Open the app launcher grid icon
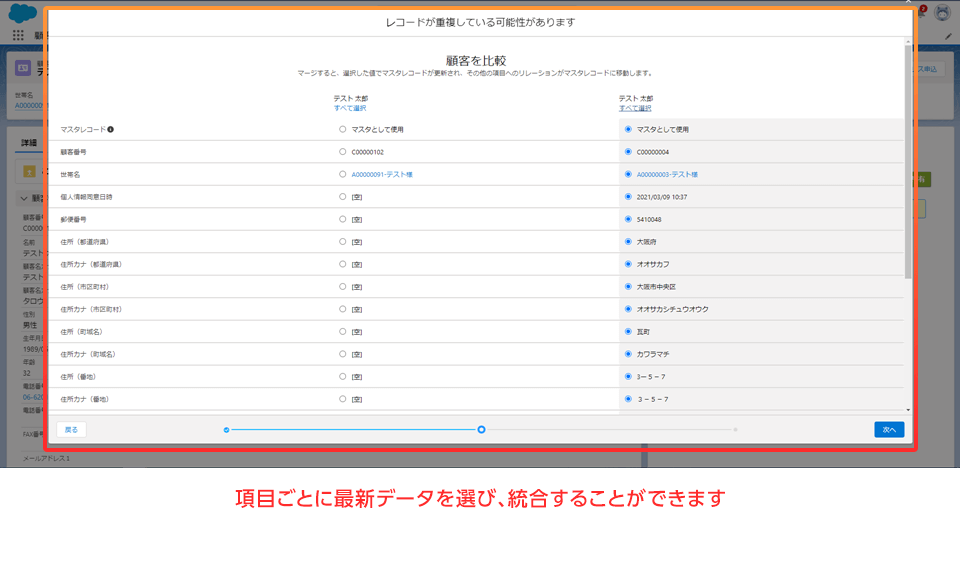This screenshot has height=570, width=960. 18,35
